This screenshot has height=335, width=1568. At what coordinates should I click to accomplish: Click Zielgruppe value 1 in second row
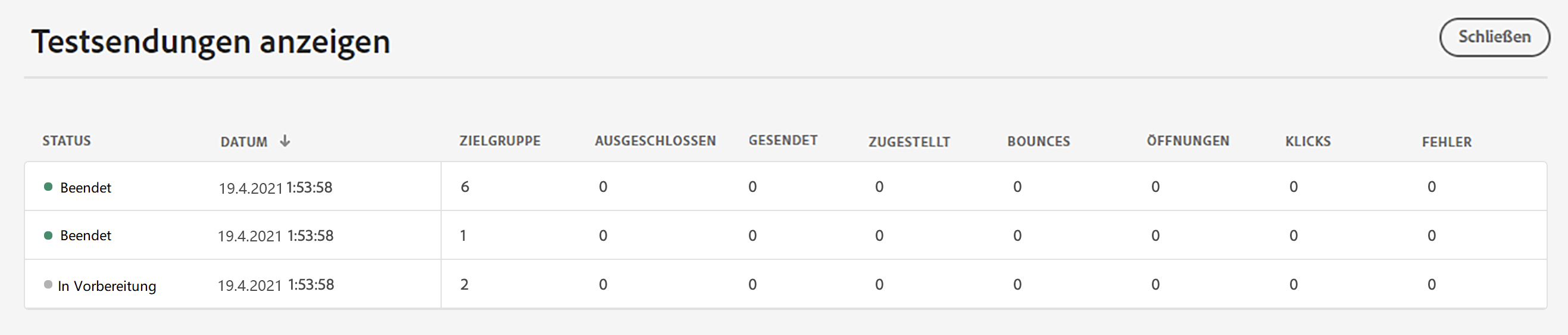point(463,235)
